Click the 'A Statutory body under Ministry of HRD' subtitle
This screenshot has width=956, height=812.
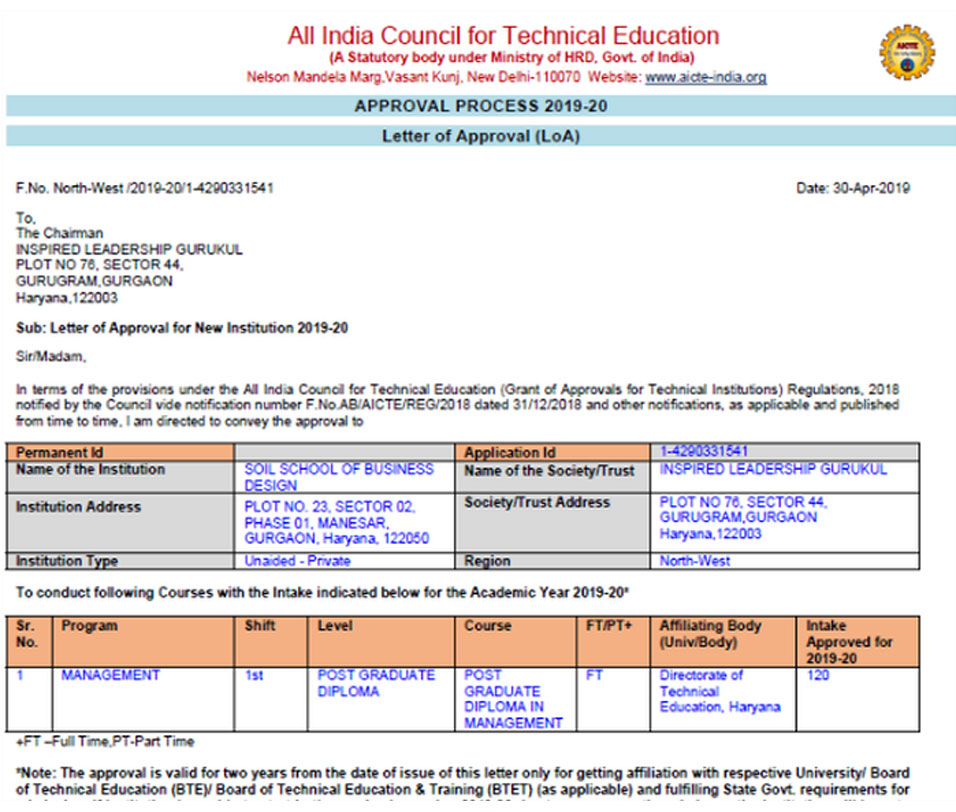click(512, 58)
